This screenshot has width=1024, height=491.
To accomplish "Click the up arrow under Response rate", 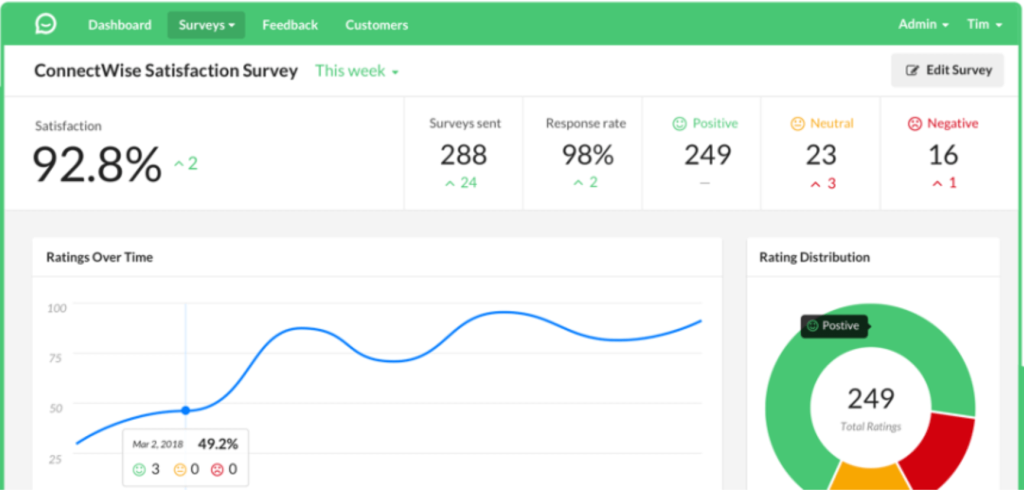I will 578,183.
